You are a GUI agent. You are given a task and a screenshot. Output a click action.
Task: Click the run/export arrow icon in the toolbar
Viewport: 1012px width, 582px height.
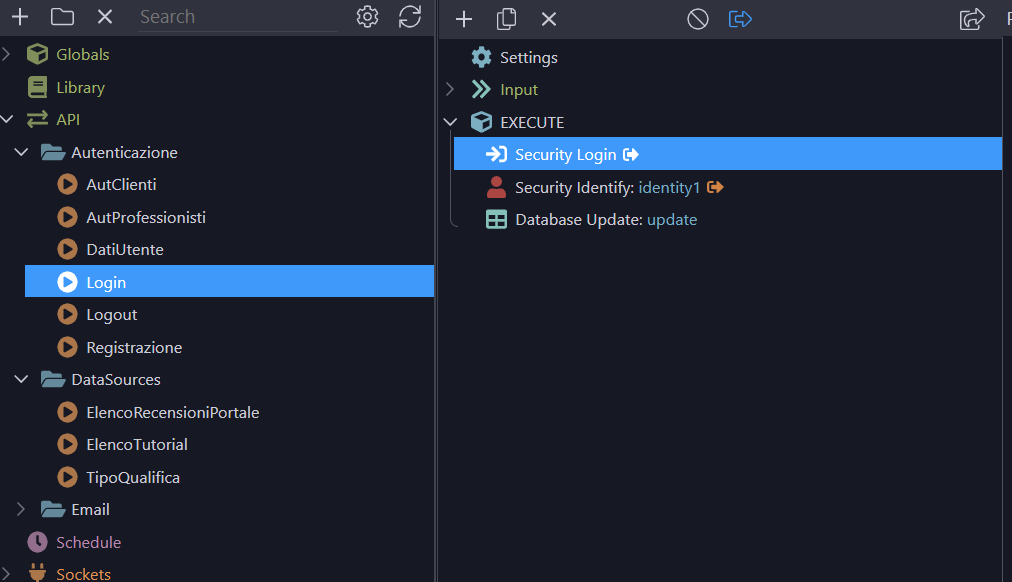pos(740,18)
